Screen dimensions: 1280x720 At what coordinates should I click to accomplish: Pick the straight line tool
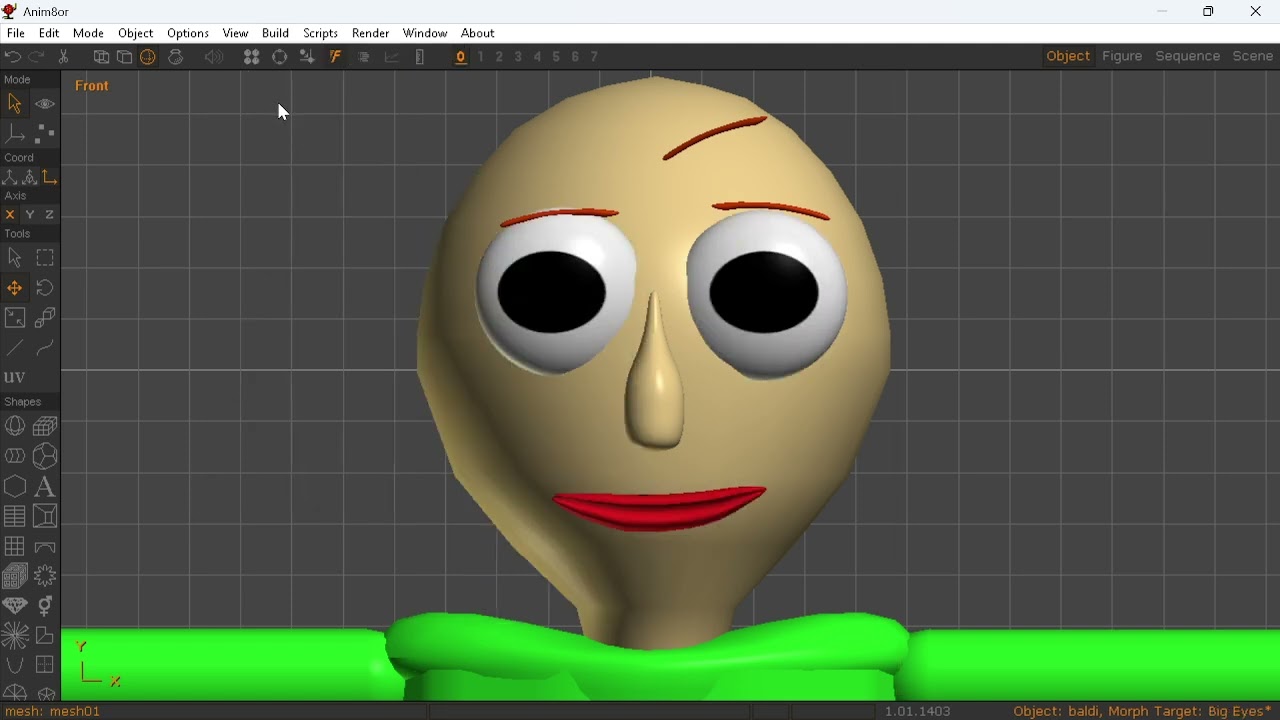pos(15,348)
